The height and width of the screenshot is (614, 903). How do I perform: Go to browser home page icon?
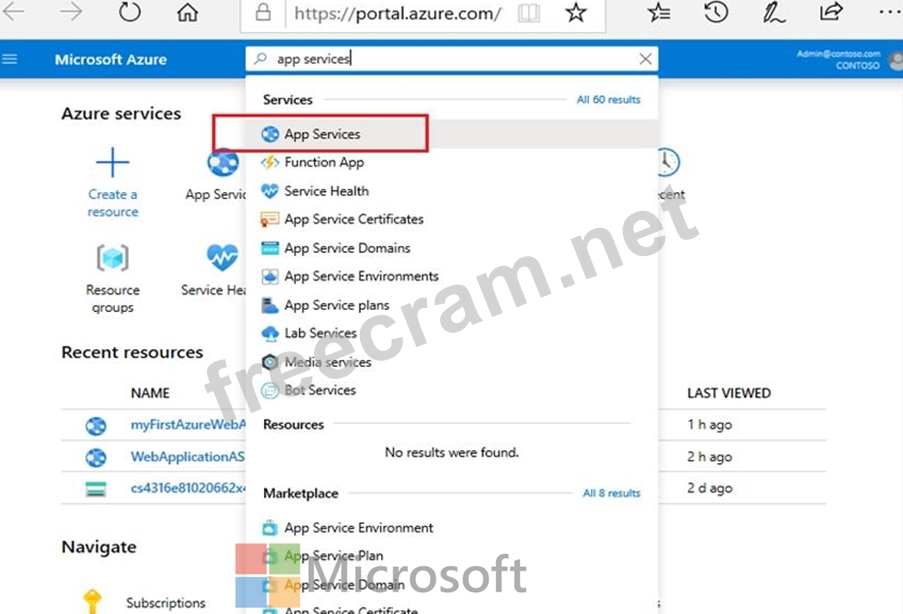coord(187,13)
